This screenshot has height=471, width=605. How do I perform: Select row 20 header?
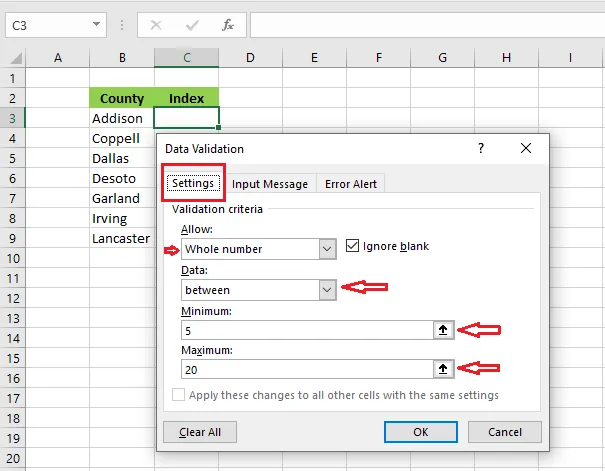coord(13,458)
